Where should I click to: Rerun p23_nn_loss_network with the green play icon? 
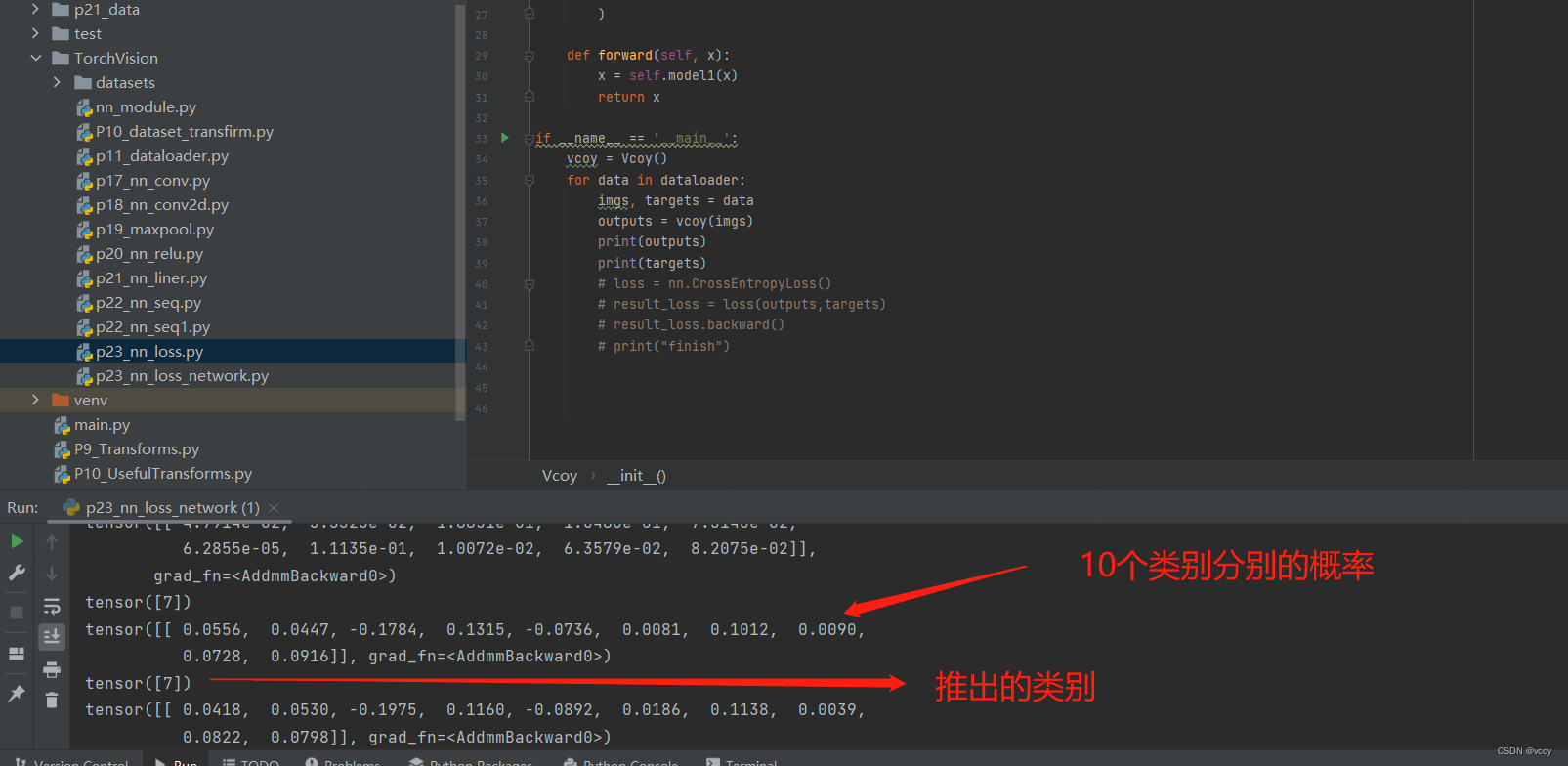tap(17, 541)
